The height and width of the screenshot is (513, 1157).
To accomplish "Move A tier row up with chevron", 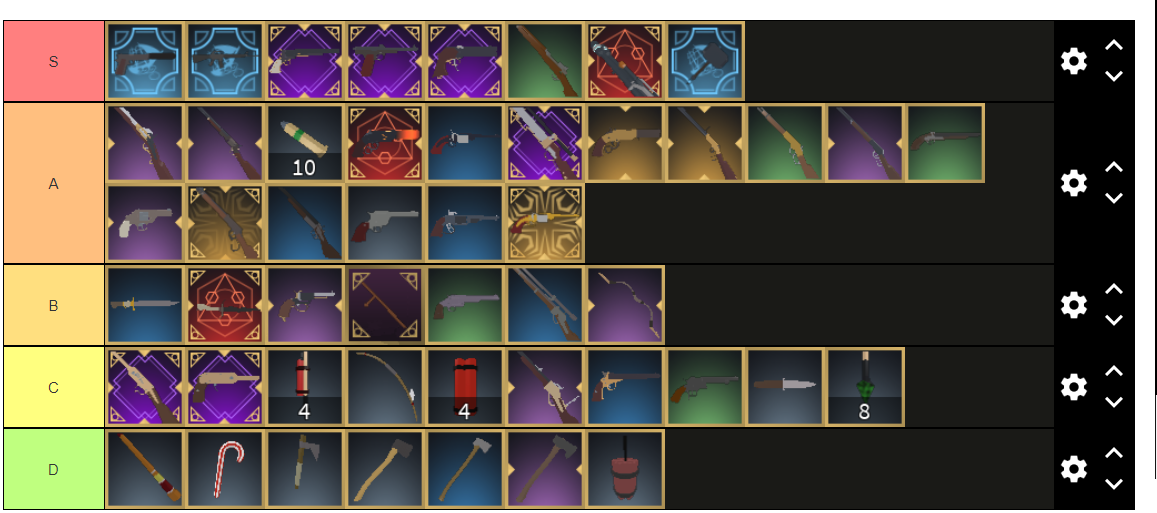I will (x=1113, y=168).
